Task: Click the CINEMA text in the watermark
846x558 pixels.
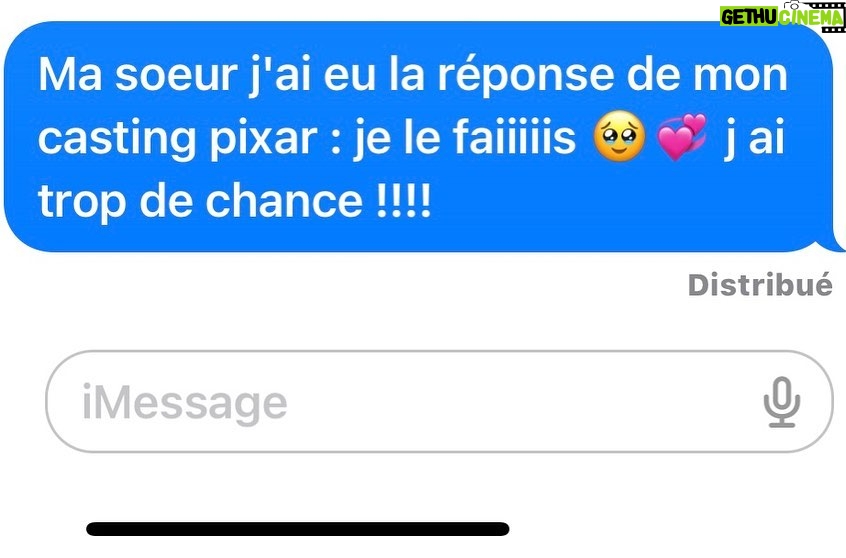Action: (810, 18)
